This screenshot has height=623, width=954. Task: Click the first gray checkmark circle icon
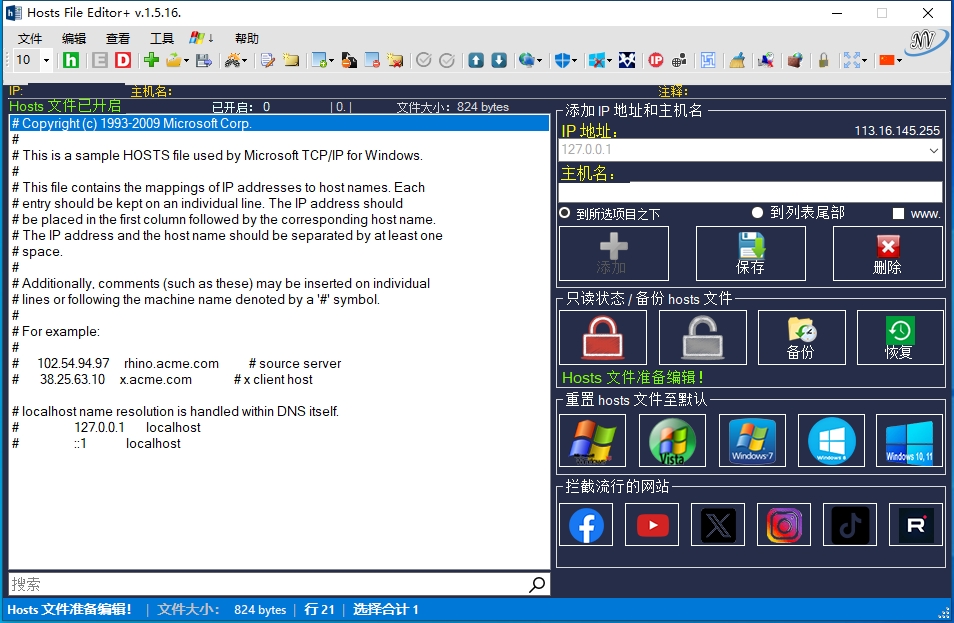(424, 60)
